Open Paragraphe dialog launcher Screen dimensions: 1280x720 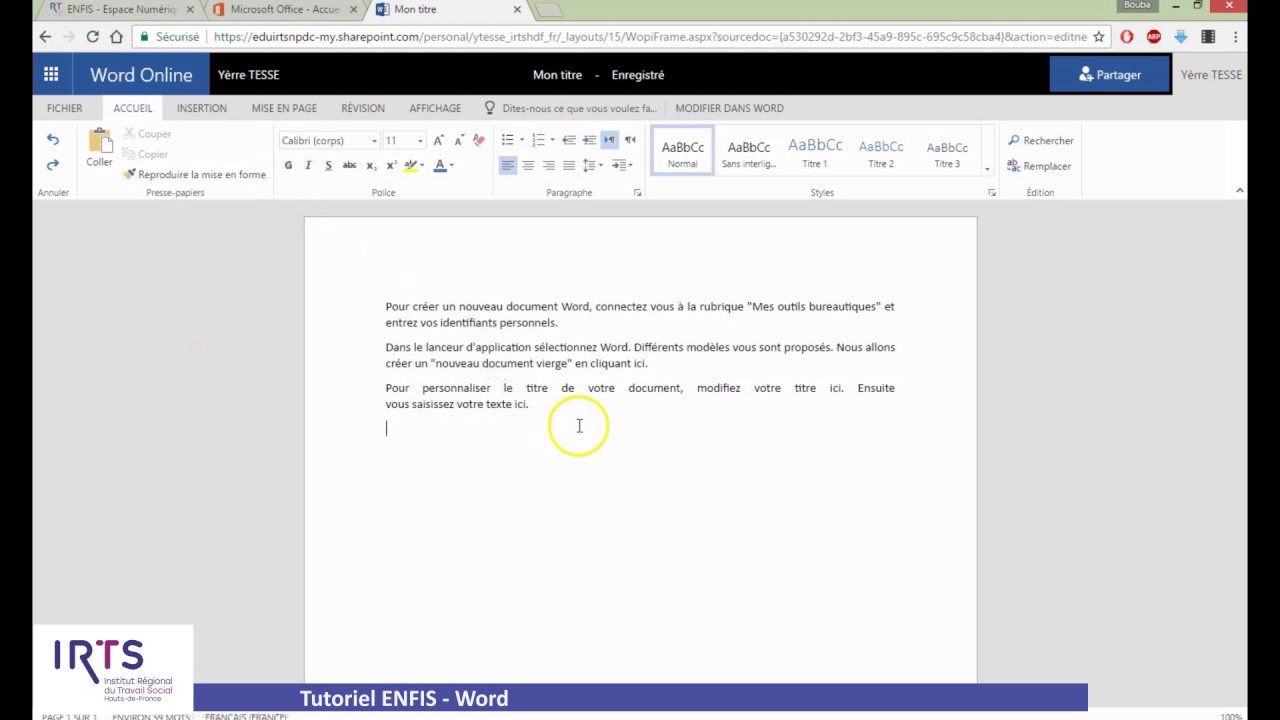(x=637, y=192)
